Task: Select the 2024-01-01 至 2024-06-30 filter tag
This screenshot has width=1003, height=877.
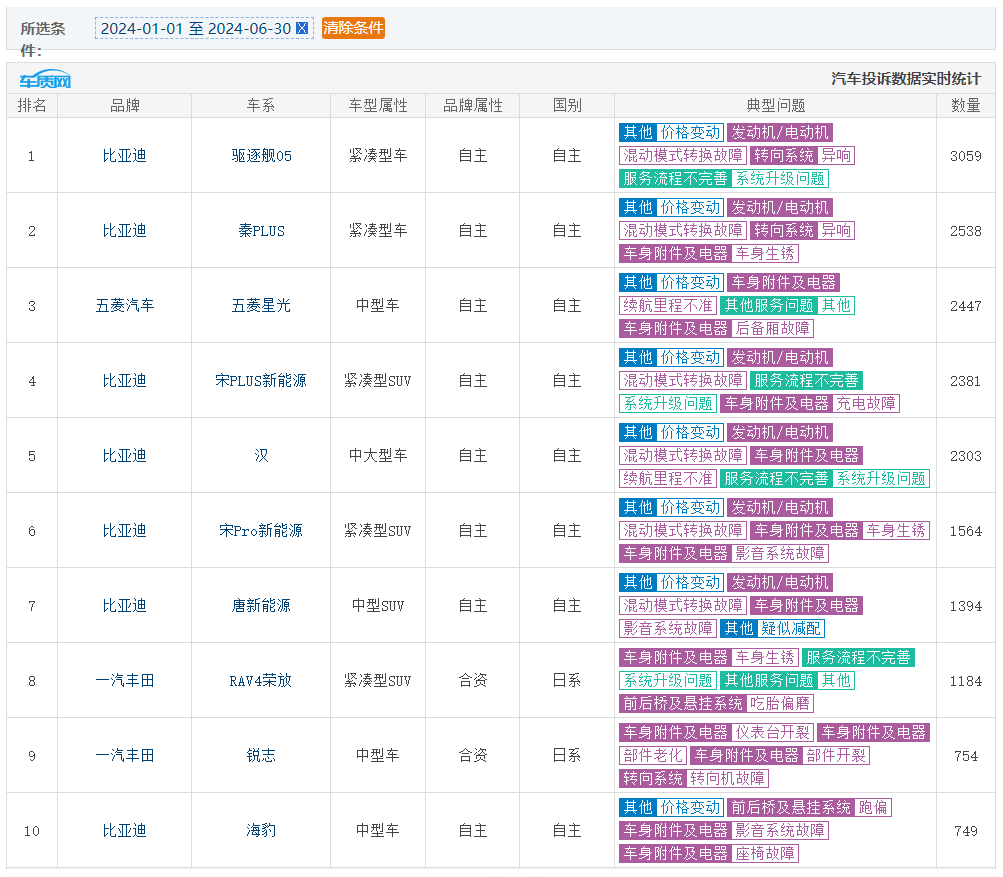Action: pyautogui.click(x=204, y=28)
